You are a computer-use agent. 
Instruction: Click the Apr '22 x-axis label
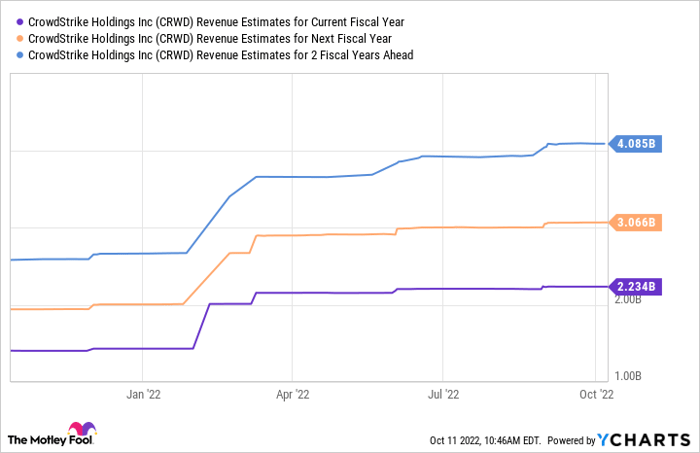291,394
